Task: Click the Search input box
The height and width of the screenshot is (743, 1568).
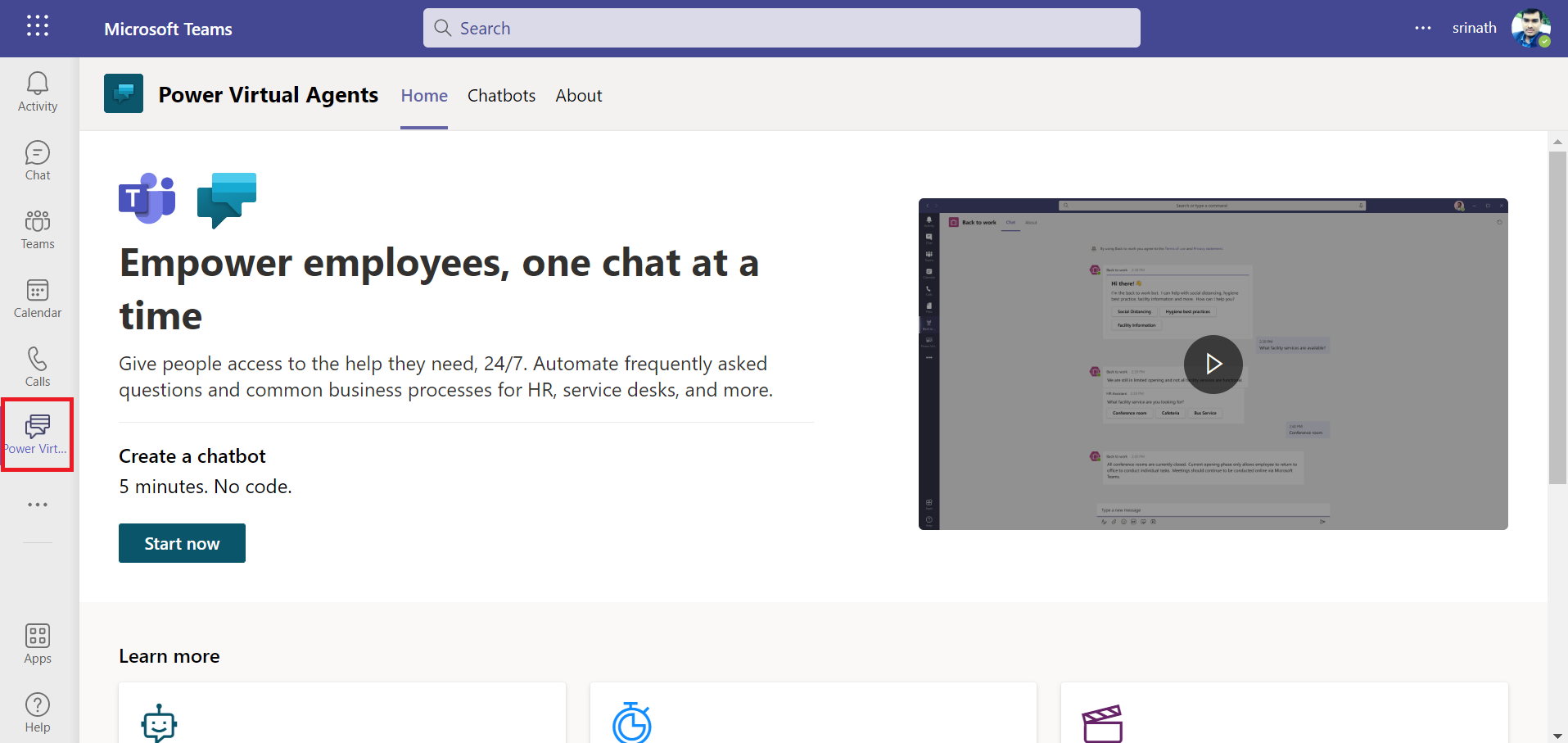Action: click(x=781, y=28)
